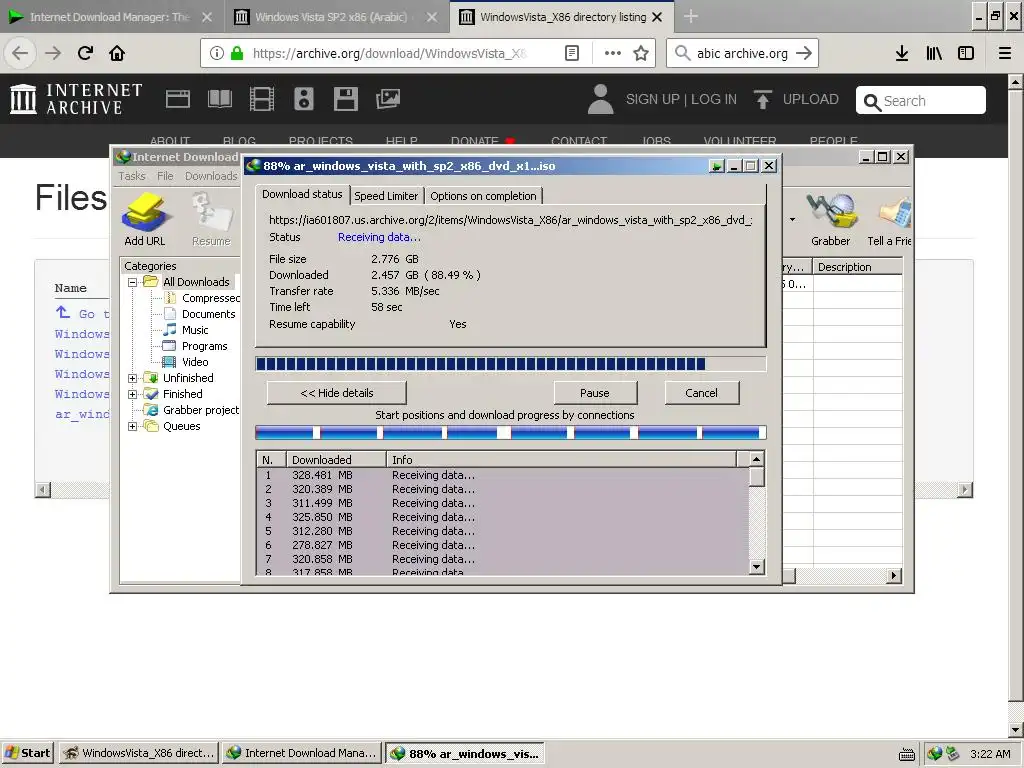Viewport: 1024px width, 768px height.
Task: Open Internet Archive web section icon
Action: pyautogui.click(x=178, y=99)
